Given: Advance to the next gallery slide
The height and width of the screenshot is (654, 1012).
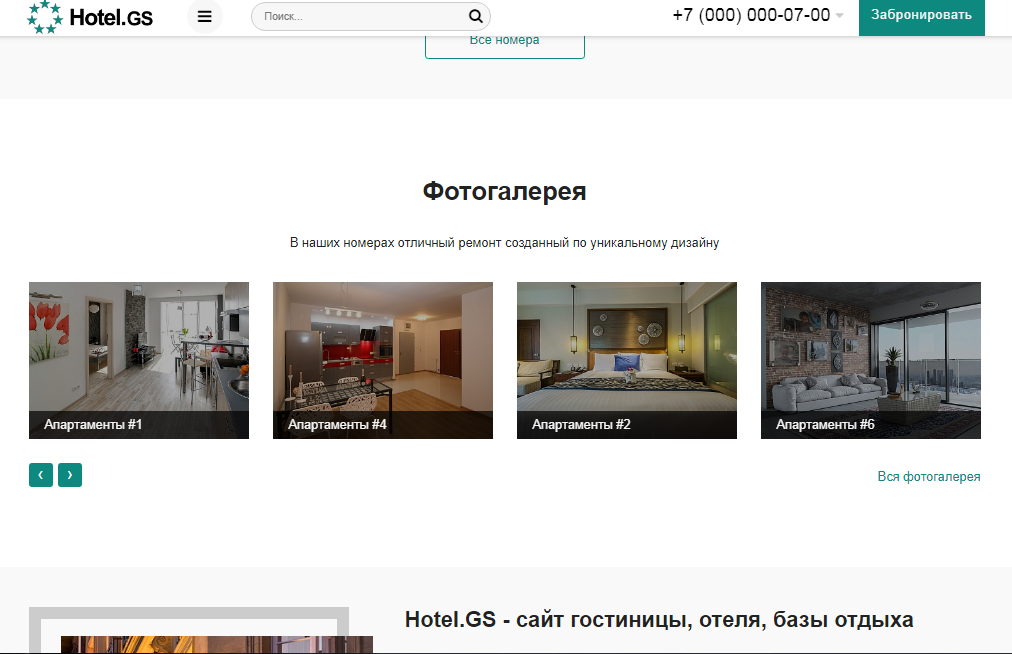Looking at the screenshot, I should tap(70, 476).
